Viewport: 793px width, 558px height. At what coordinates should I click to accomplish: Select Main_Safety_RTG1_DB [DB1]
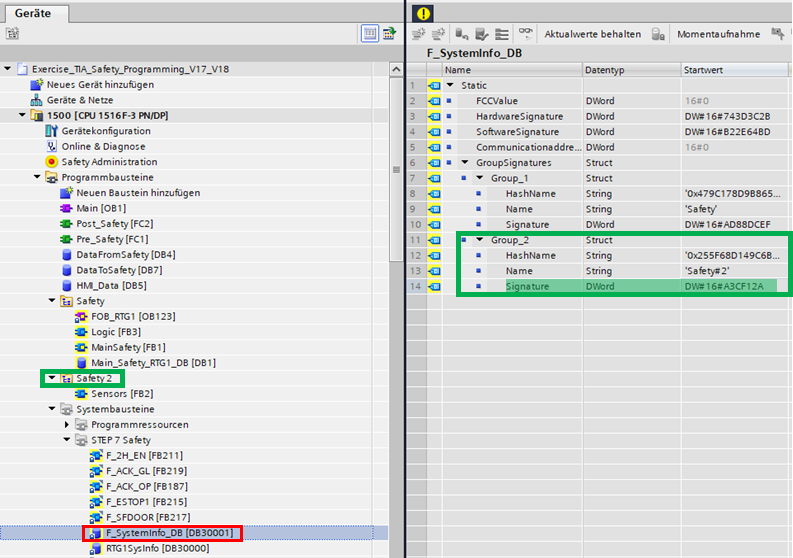[x=153, y=363]
